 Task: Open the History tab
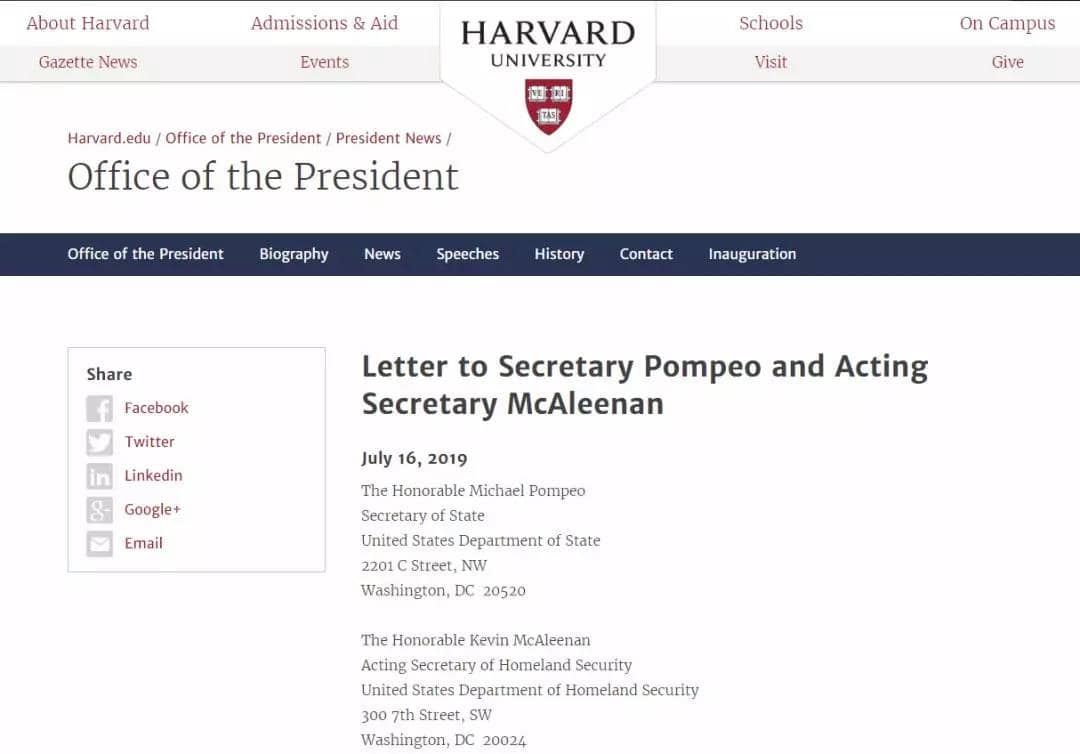pos(559,254)
